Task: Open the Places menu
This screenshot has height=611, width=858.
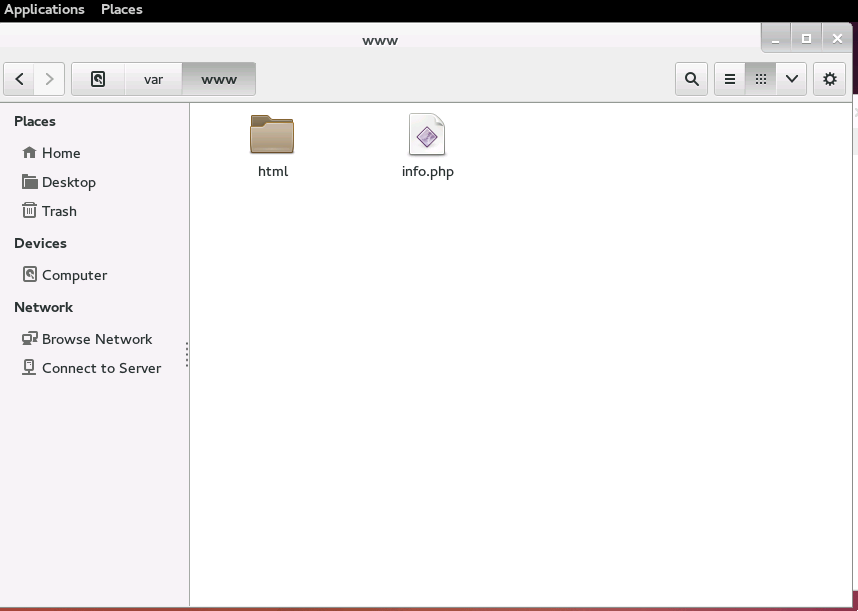Action: coord(122,9)
